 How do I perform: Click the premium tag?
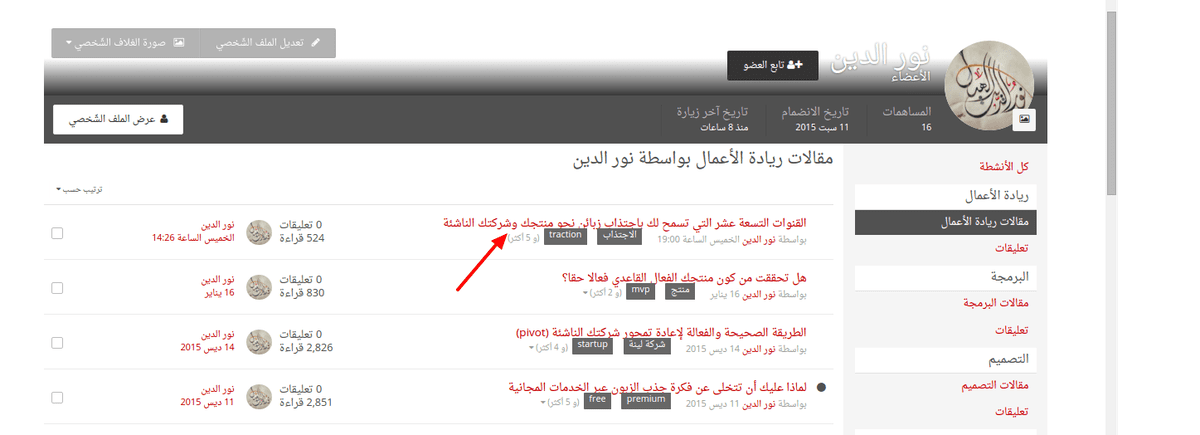click(645, 402)
